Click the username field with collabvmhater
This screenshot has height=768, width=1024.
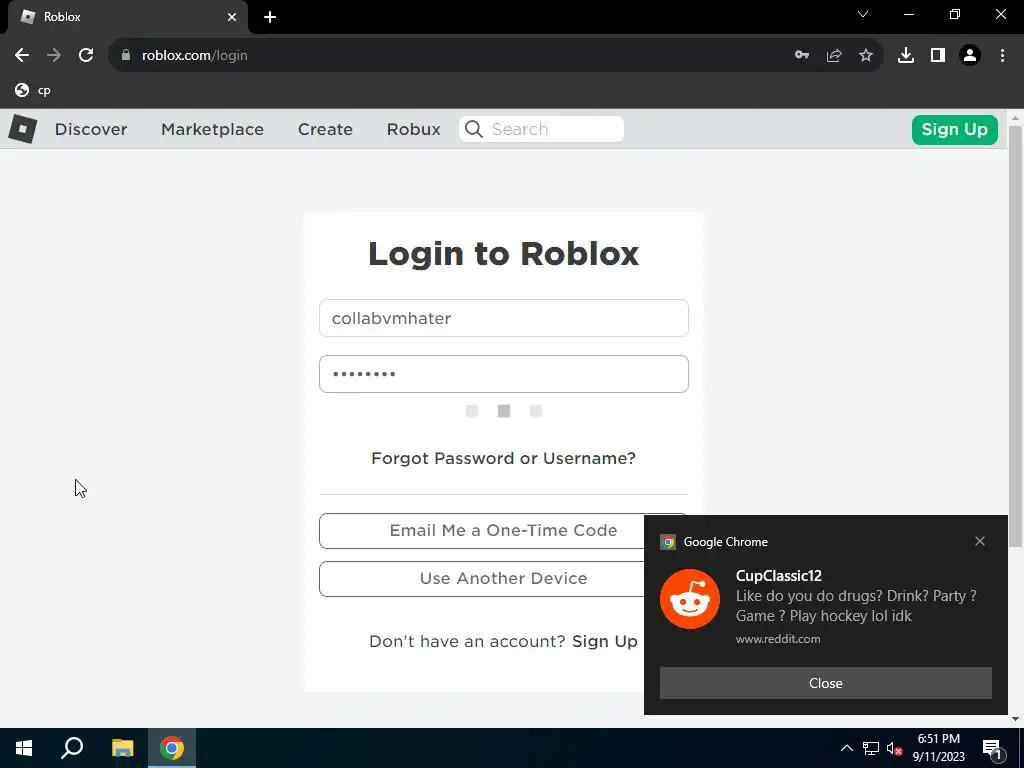504,318
